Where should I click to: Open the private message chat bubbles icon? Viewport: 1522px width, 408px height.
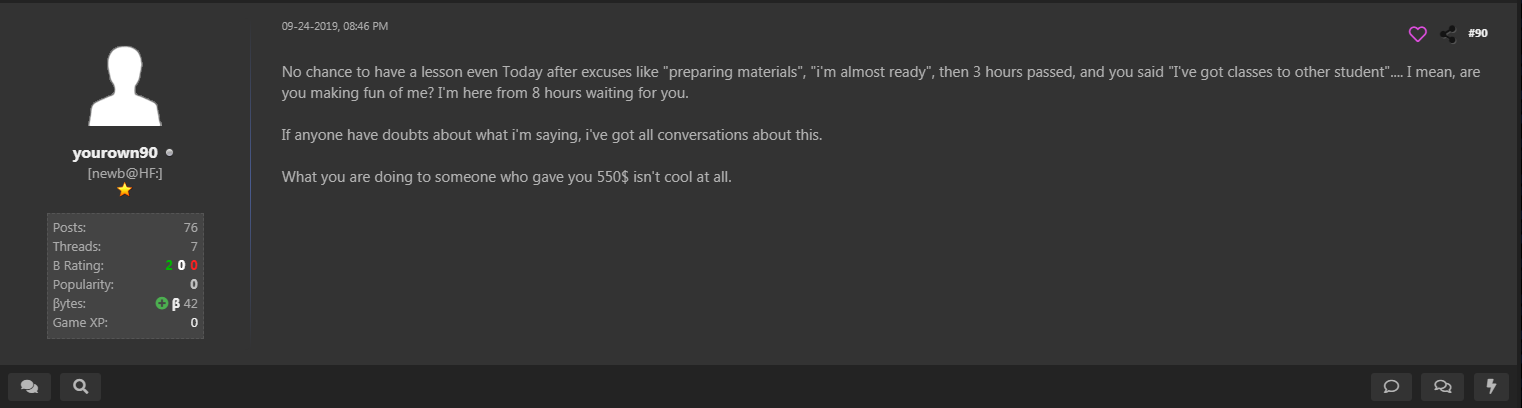tap(29, 387)
